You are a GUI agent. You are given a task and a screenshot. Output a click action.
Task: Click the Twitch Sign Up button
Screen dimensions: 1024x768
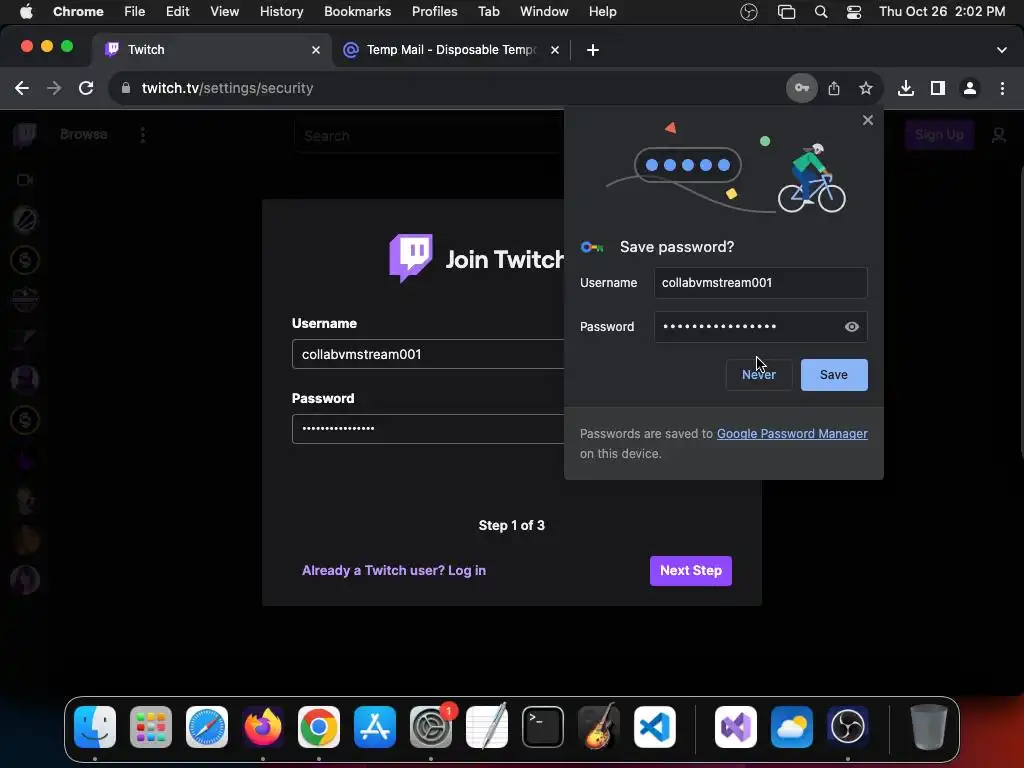[939, 135]
